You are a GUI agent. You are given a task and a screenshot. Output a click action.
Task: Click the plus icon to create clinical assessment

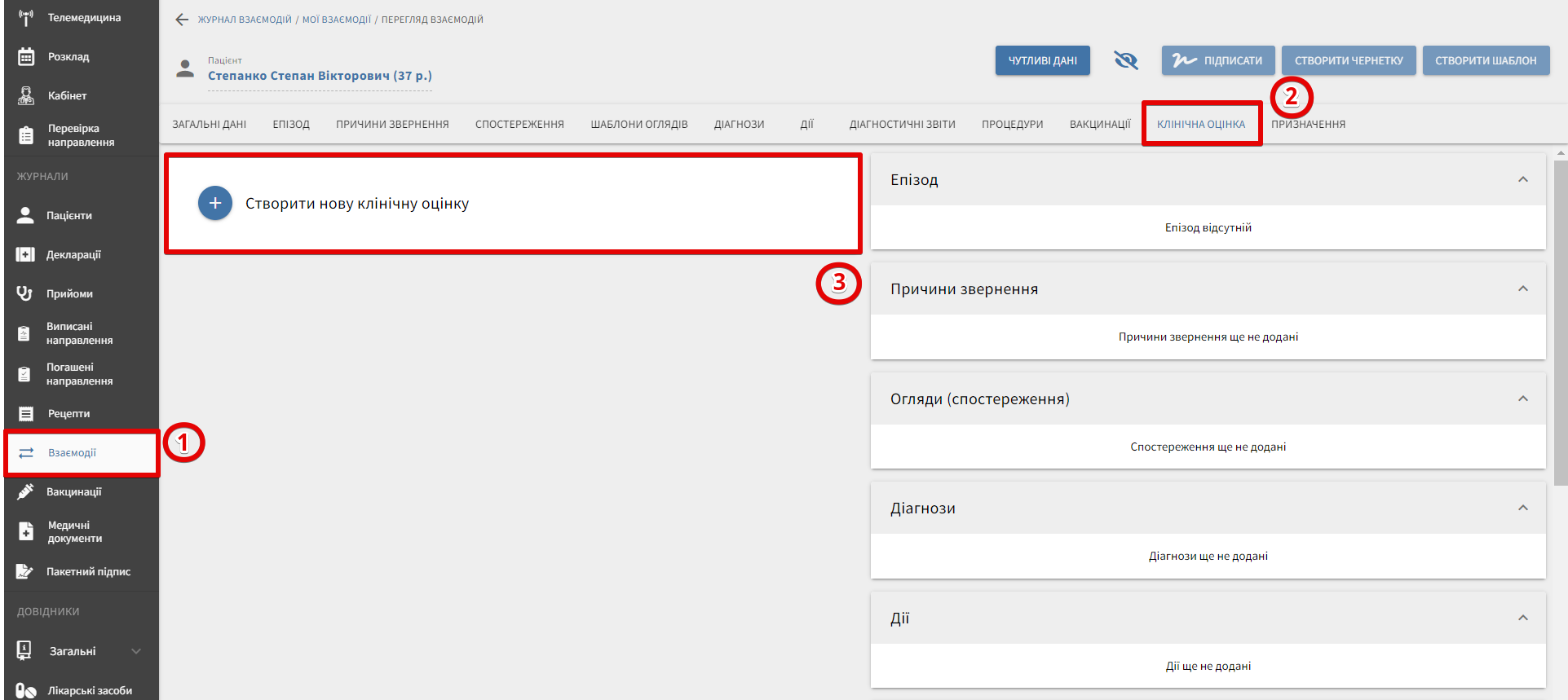[x=215, y=203]
